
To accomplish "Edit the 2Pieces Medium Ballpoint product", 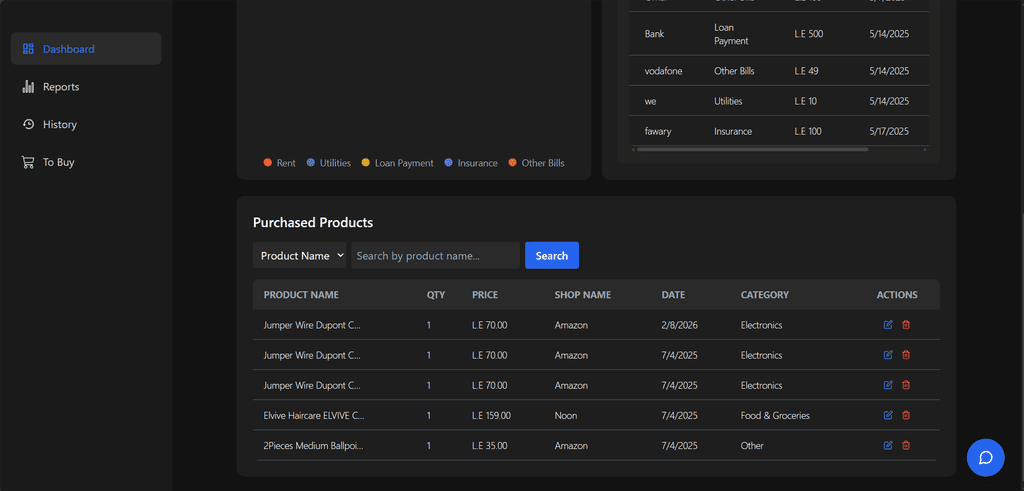I will tap(888, 445).
